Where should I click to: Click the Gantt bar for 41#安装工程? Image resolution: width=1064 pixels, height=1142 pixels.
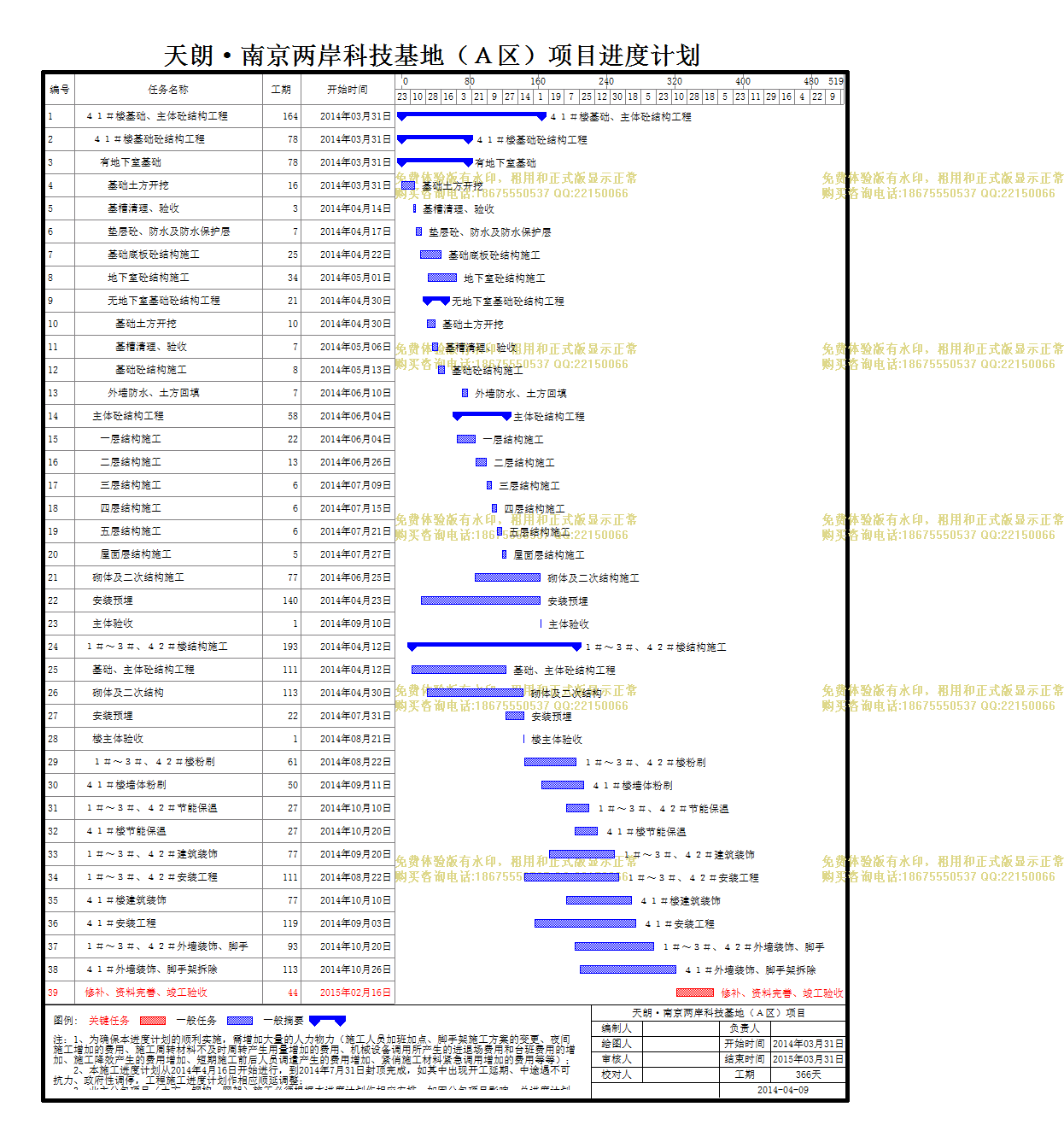[585, 923]
